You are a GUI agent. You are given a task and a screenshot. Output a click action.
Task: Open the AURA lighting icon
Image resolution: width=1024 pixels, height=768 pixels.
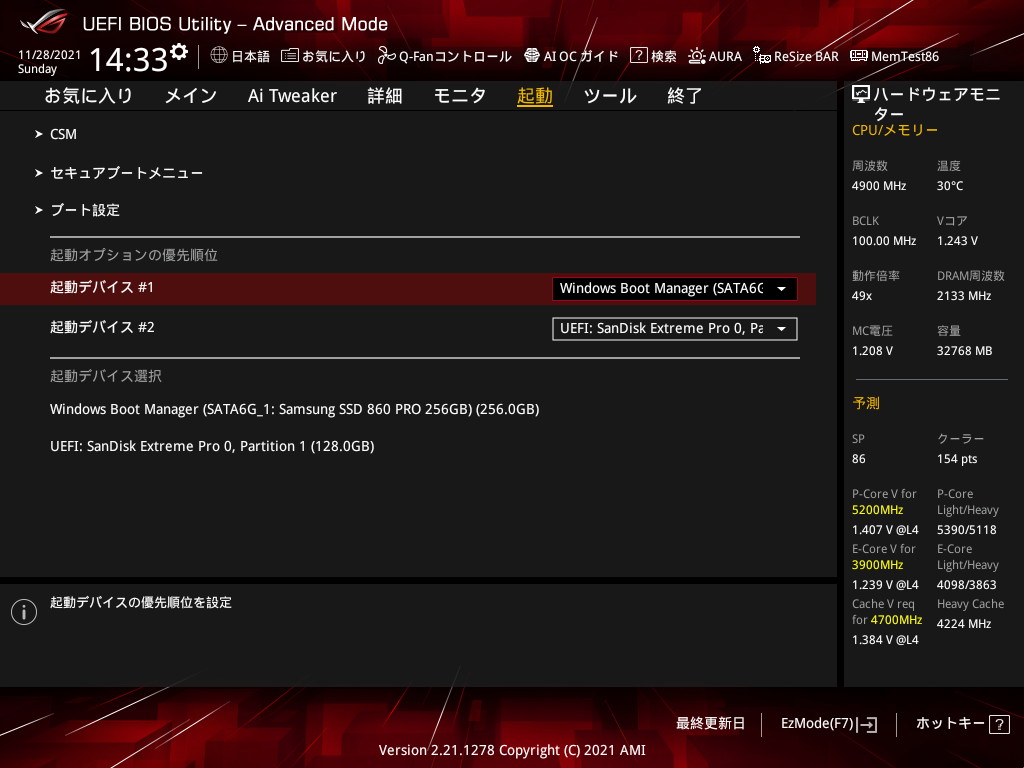(697, 56)
